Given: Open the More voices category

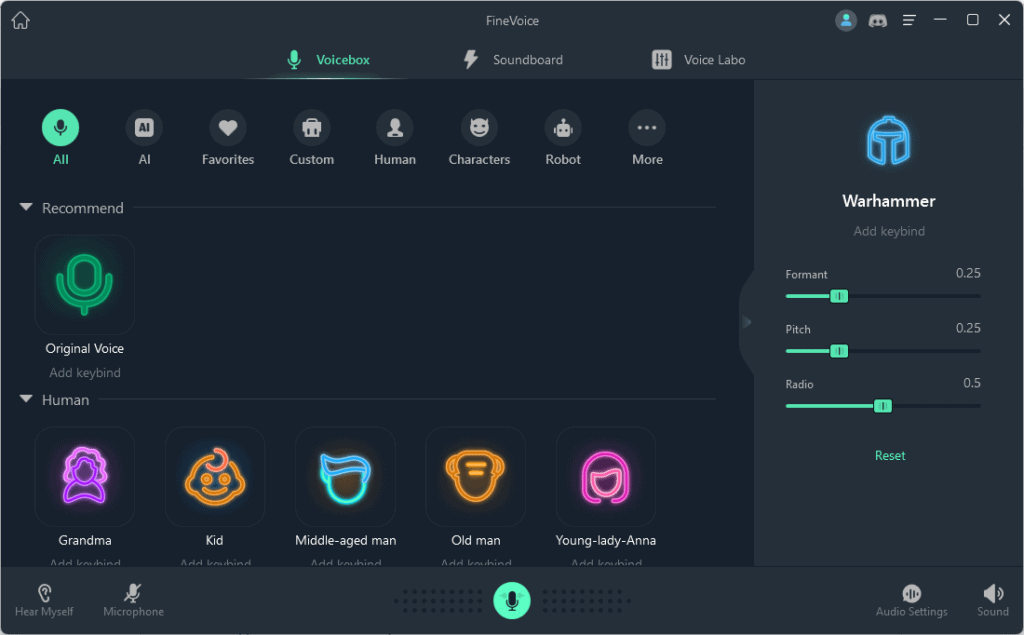Looking at the screenshot, I should pyautogui.click(x=646, y=127).
